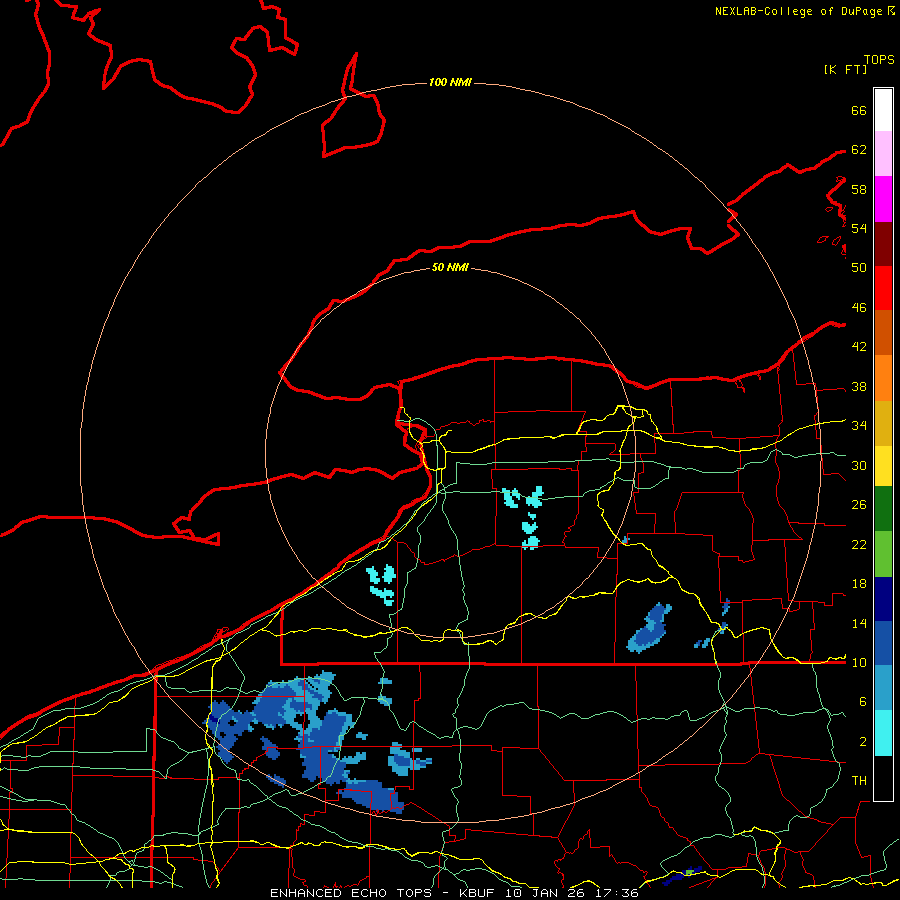
Task: Click the ENHANCED ECHO TOPS product title
Action: pyautogui.click(x=351, y=893)
